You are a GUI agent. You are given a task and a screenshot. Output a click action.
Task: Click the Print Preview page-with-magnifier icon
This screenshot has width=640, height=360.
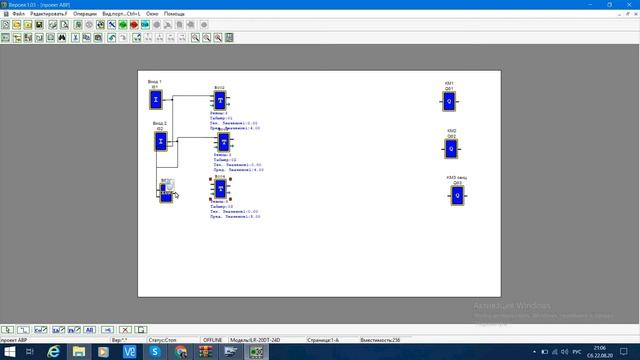point(64,25)
